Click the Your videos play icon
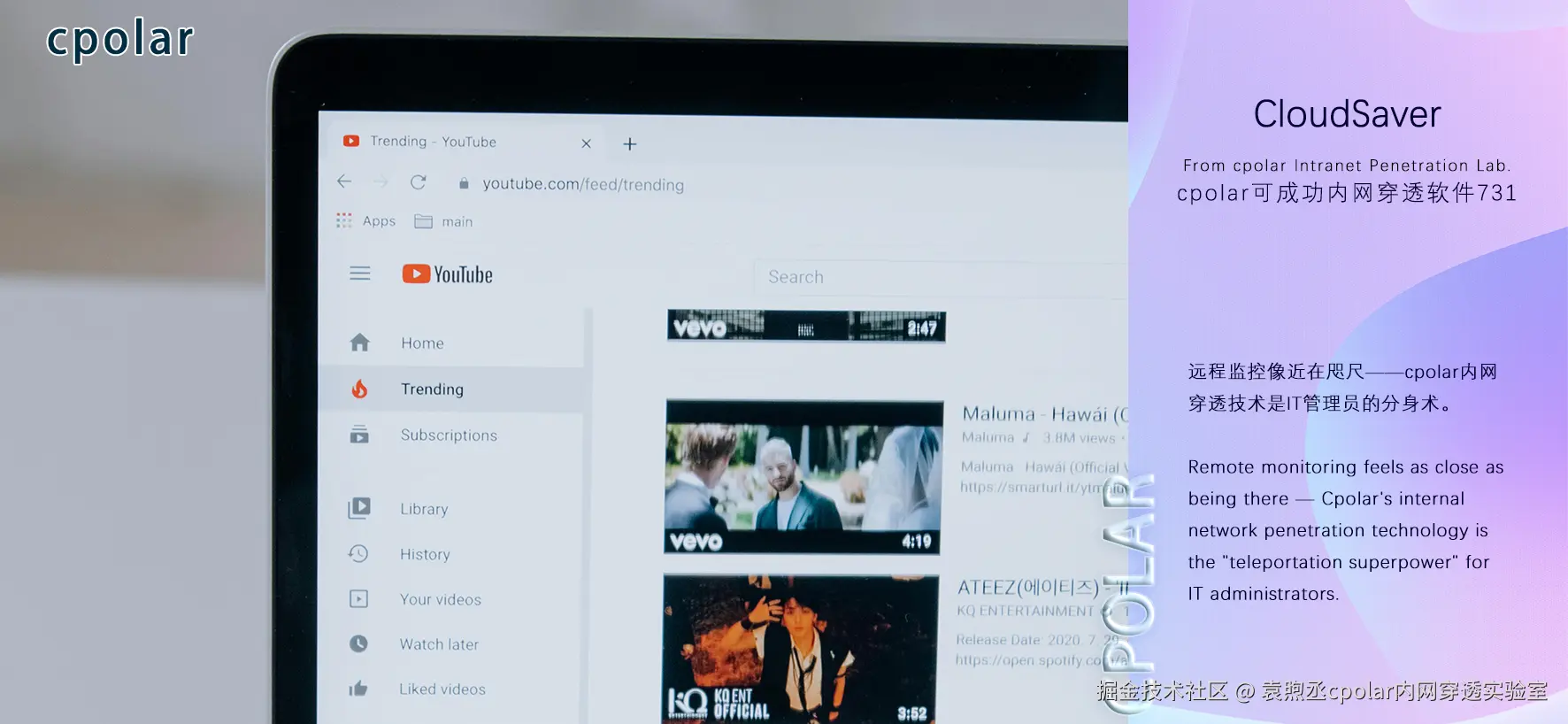1568x724 pixels. pos(358,599)
